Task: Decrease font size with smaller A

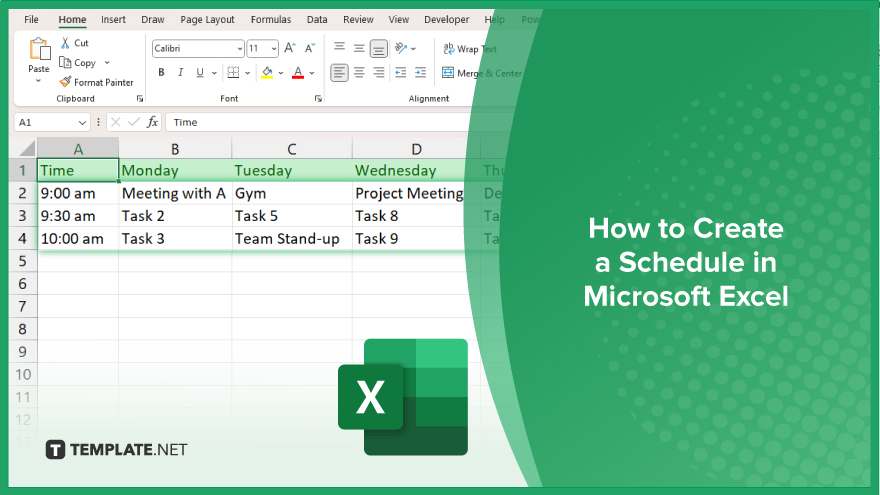Action: pyautogui.click(x=310, y=48)
